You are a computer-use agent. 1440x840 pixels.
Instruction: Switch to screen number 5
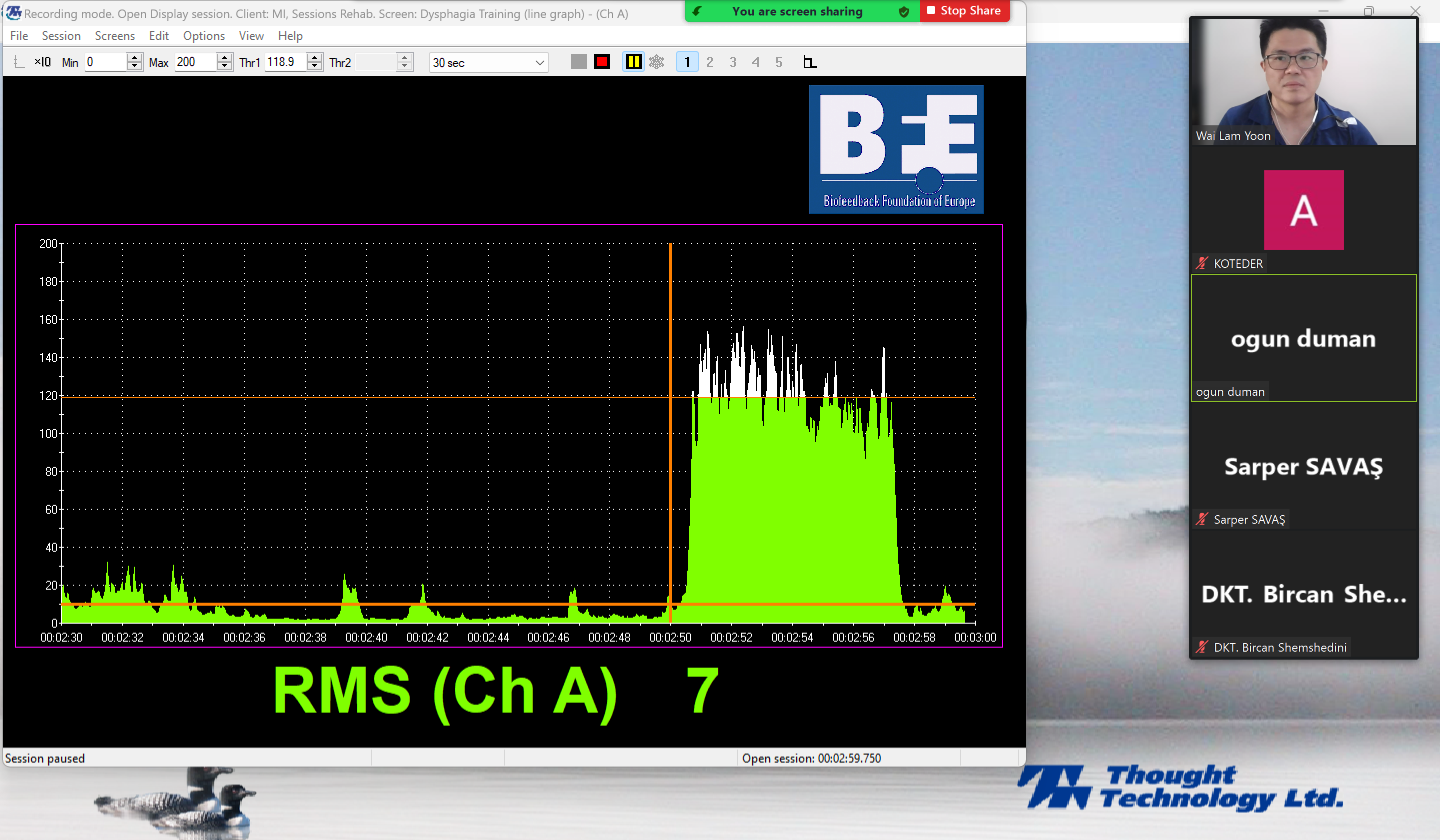pos(778,61)
